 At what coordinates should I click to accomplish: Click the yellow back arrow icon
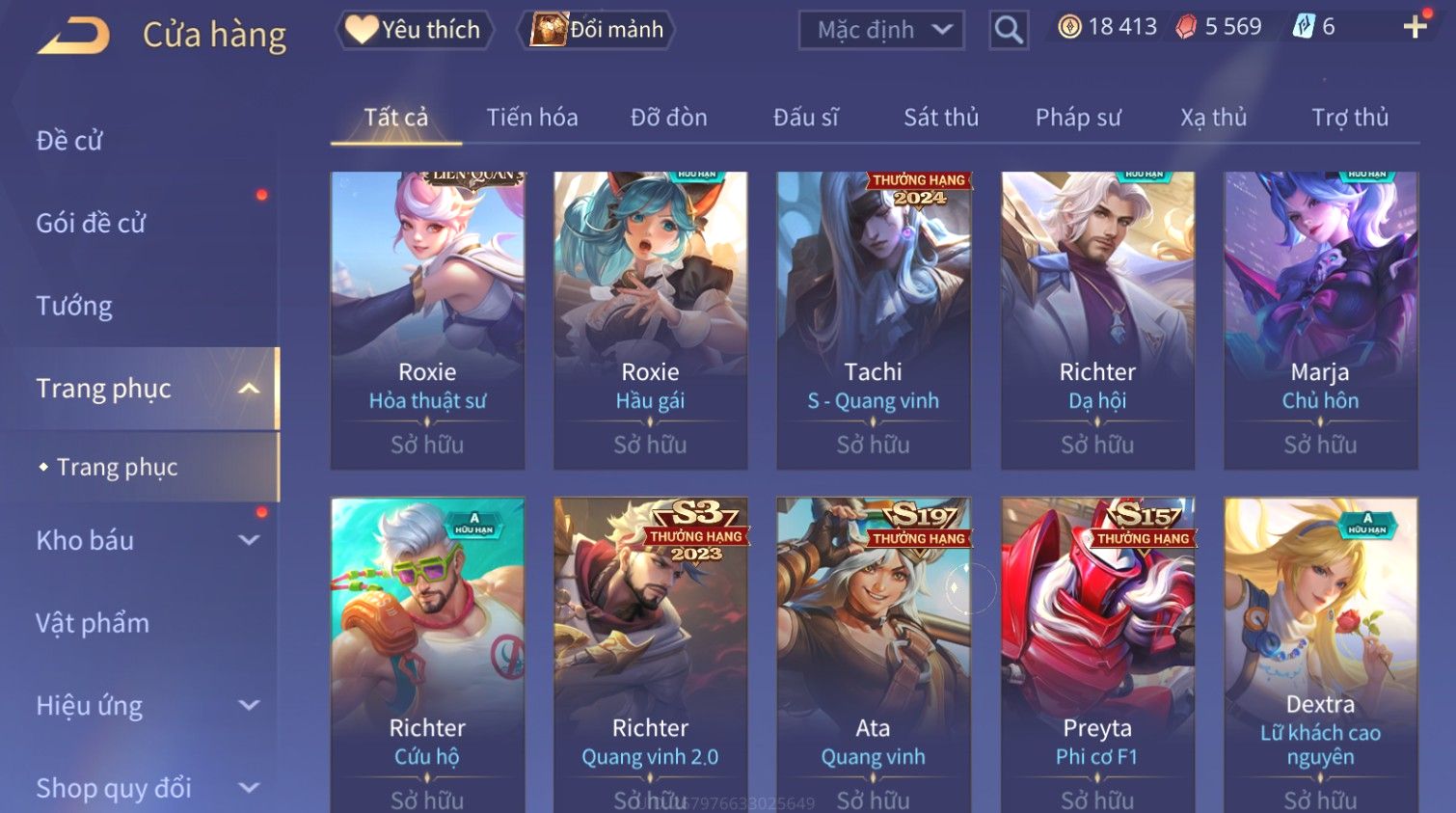(73, 36)
